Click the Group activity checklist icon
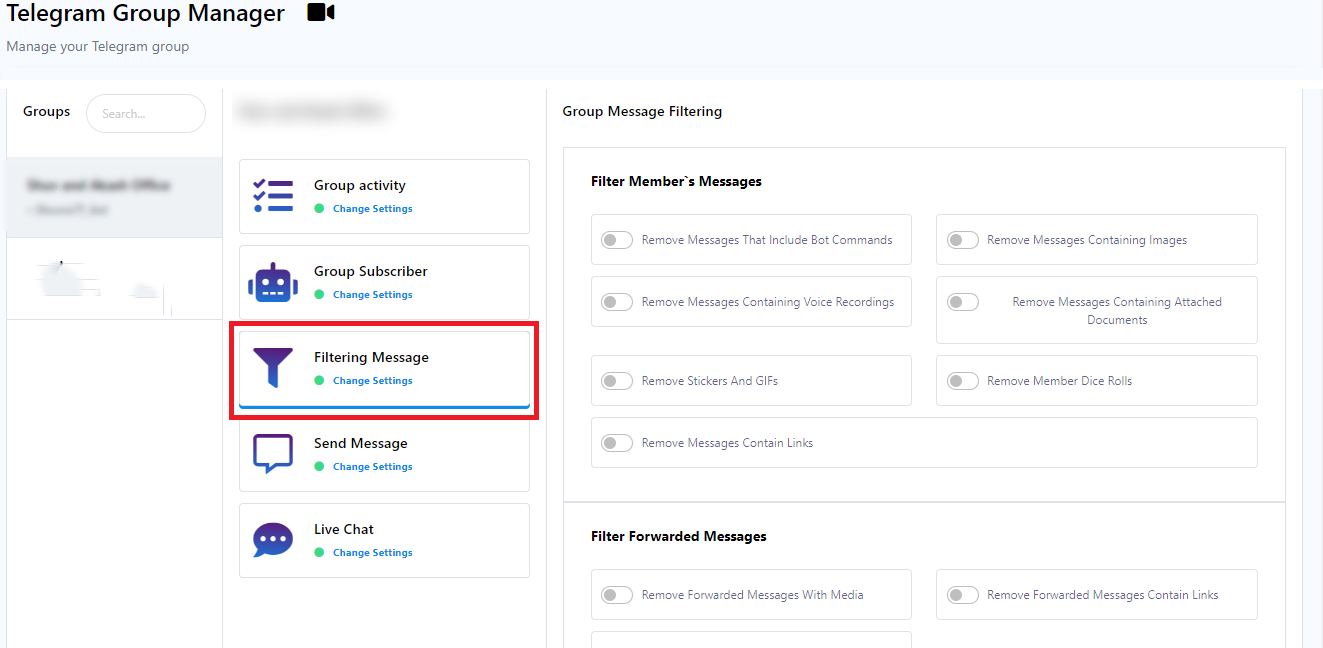The height and width of the screenshot is (648, 1323). 273,196
